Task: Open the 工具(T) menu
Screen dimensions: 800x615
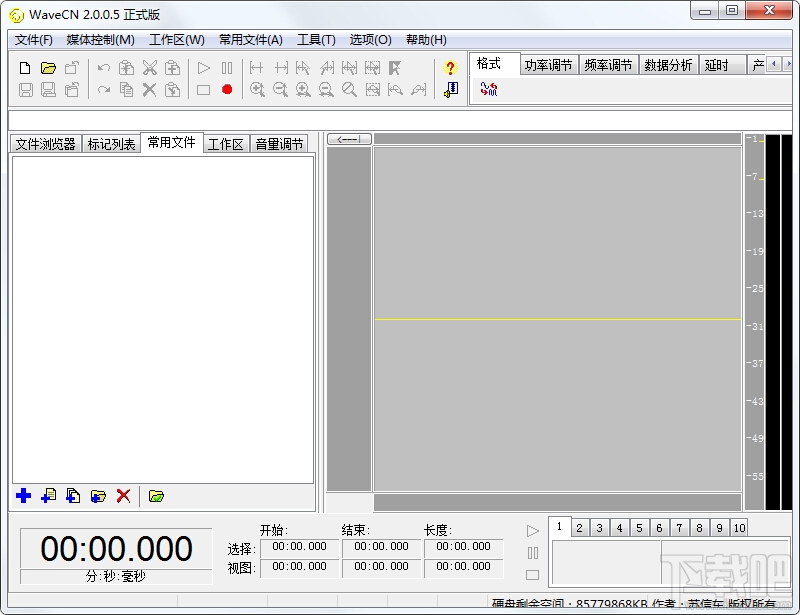Action: [316, 40]
